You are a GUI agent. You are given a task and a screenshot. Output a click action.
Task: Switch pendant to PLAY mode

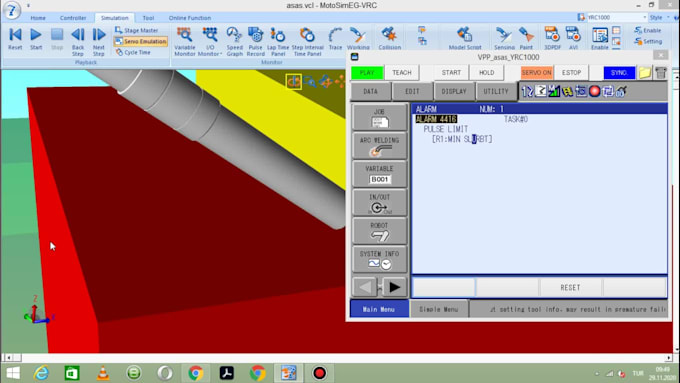point(367,72)
